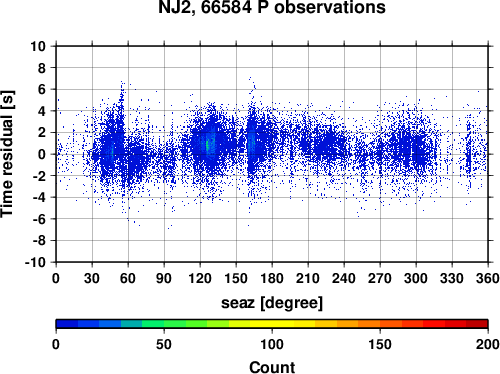Select the dark blue start of colorbar
500x374 pixels.
point(67,324)
